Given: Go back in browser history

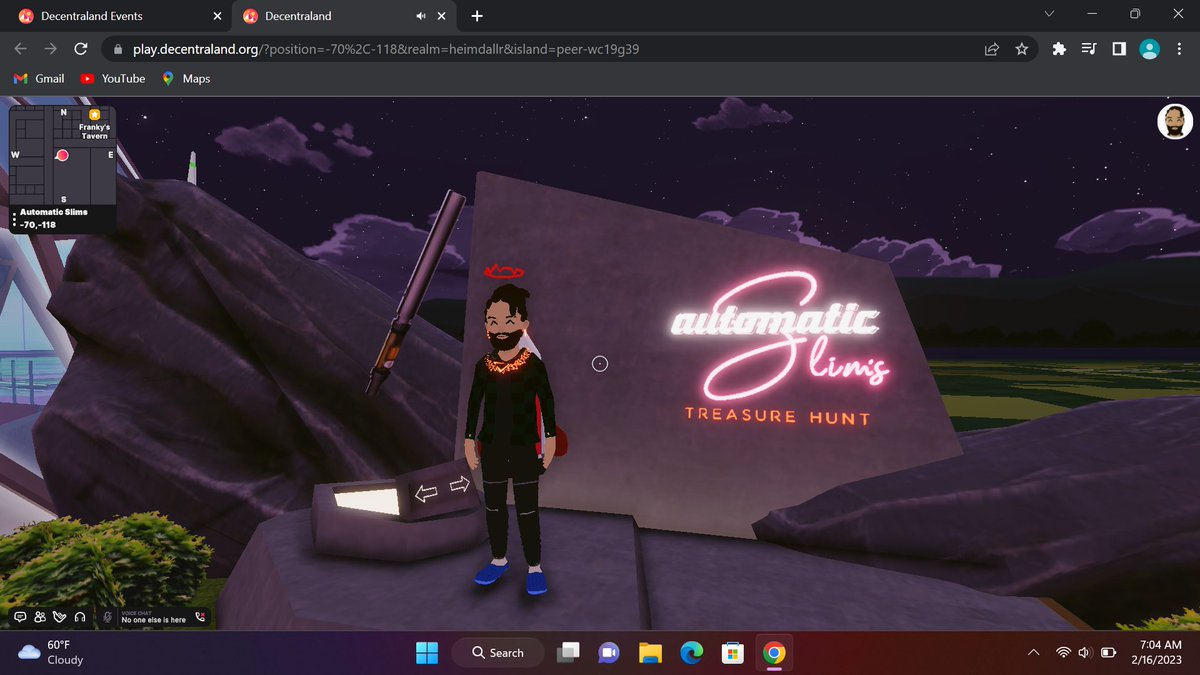Looking at the screenshot, I should pyautogui.click(x=21, y=48).
